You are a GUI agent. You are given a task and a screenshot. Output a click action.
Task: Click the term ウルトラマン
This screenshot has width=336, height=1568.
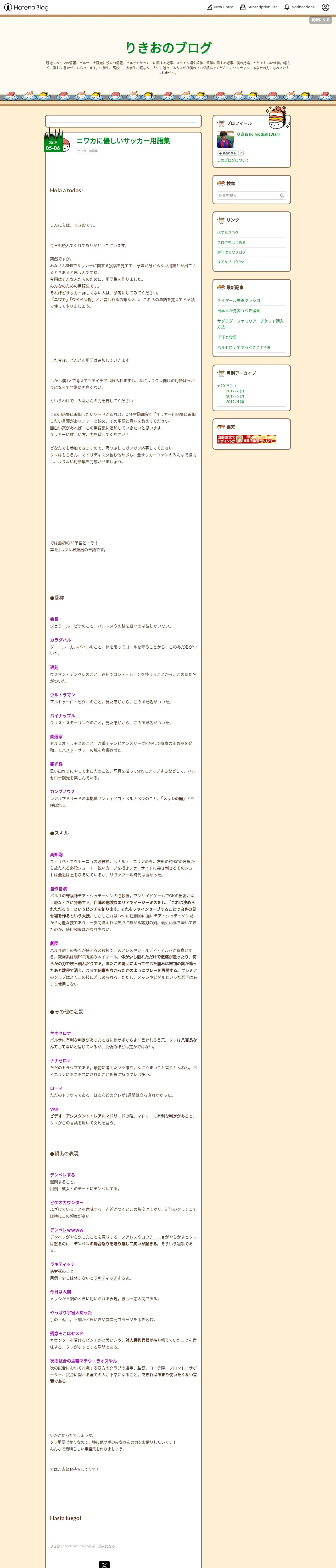tap(63, 695)
